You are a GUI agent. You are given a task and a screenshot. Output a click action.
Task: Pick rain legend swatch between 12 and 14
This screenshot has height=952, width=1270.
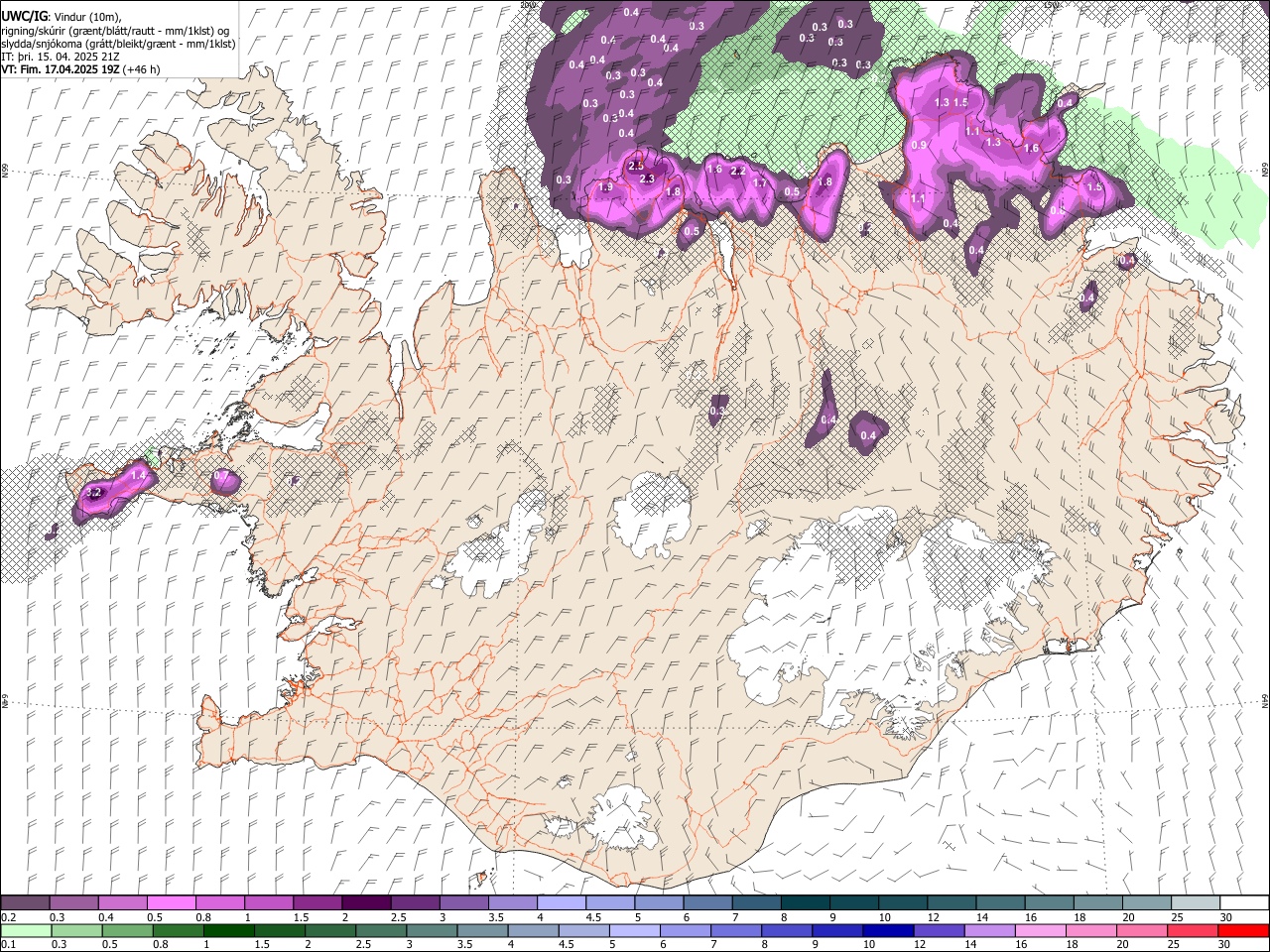(x=939, y=931)
